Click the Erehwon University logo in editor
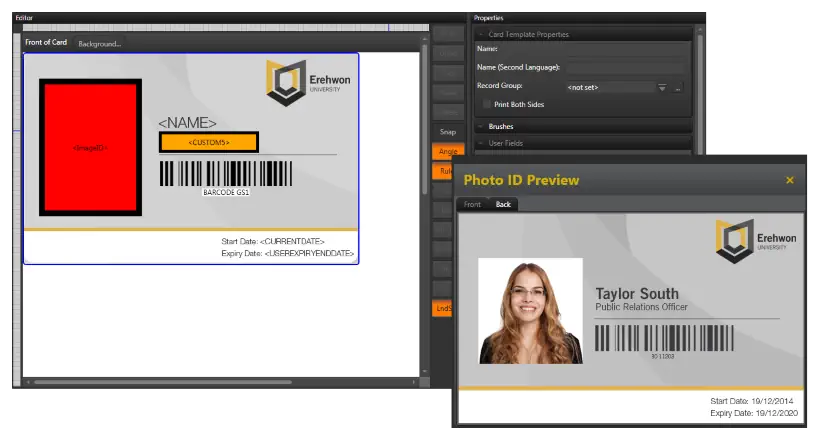 pyautogui.click(x=309, y=83)
